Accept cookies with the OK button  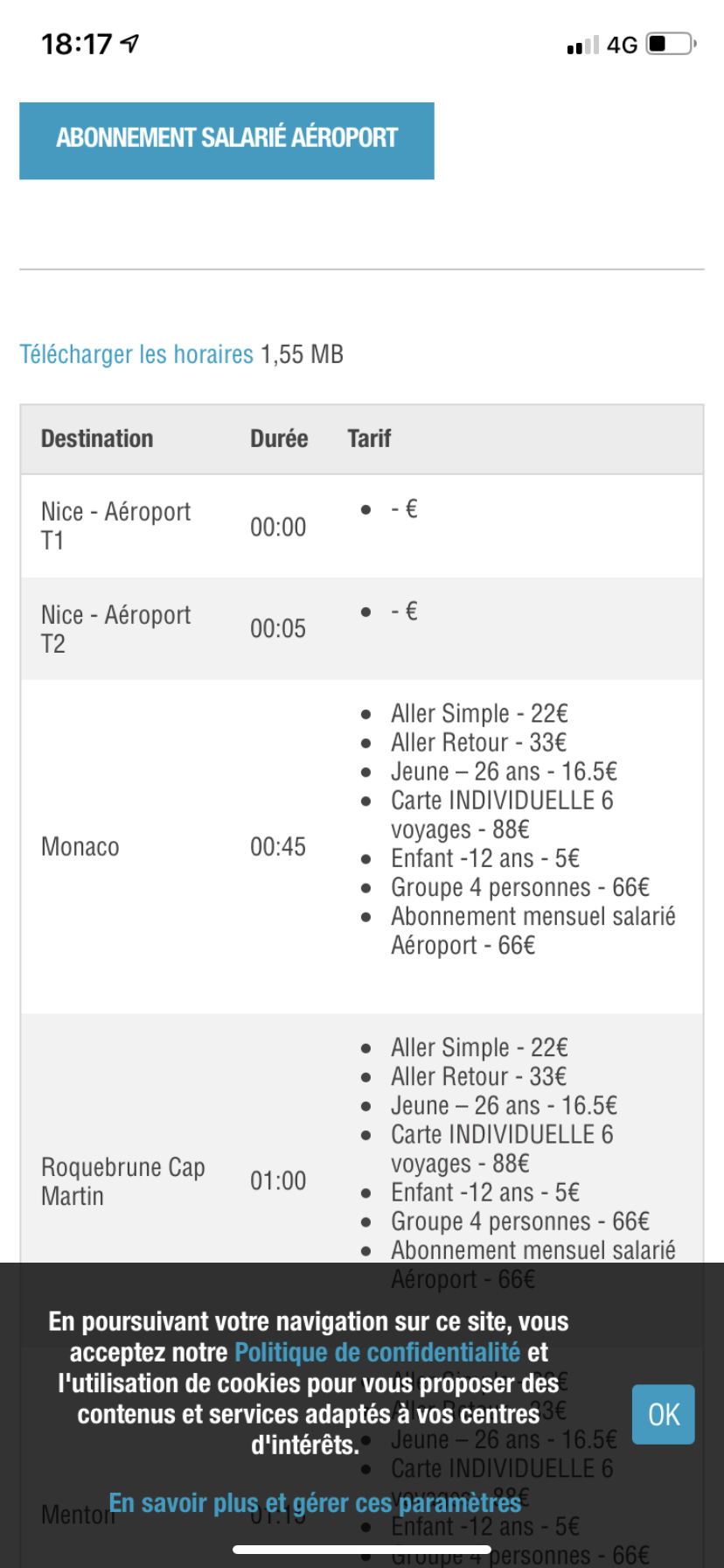(x=663, y=1414)
